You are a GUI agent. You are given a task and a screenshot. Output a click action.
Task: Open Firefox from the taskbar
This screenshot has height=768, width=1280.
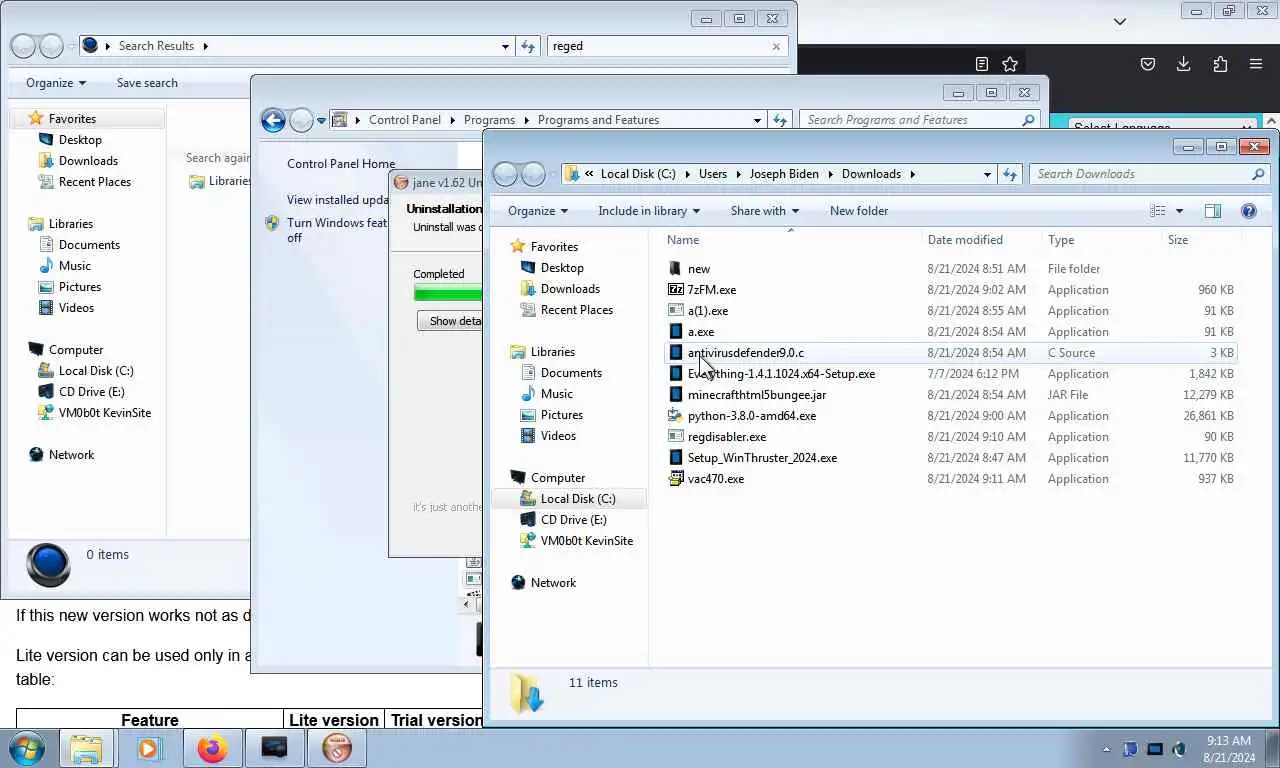(212, 748)
